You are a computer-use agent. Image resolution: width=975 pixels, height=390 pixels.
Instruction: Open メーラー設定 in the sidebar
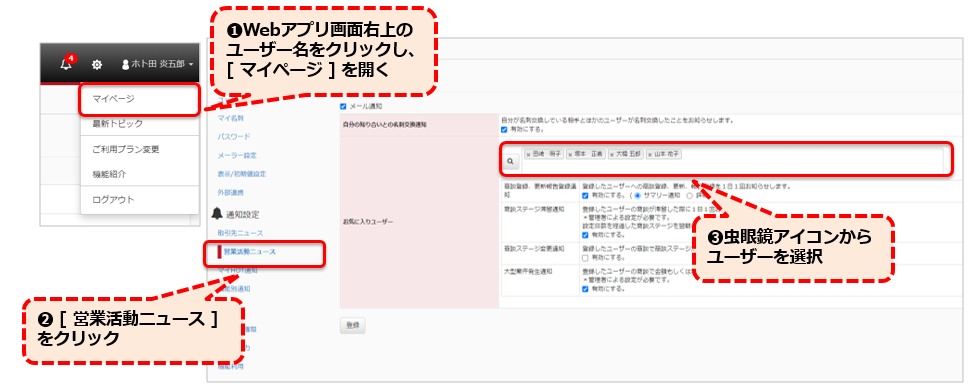(236, 156)
